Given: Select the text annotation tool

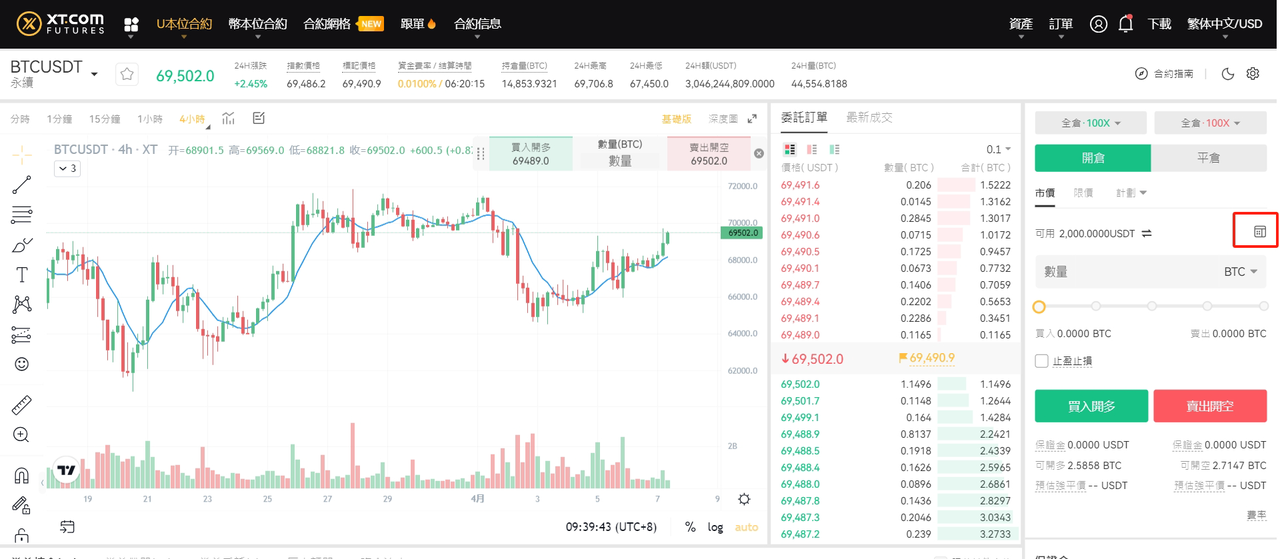Looking at the screenshot, I should pyautogui.click(x=21, y=275).
